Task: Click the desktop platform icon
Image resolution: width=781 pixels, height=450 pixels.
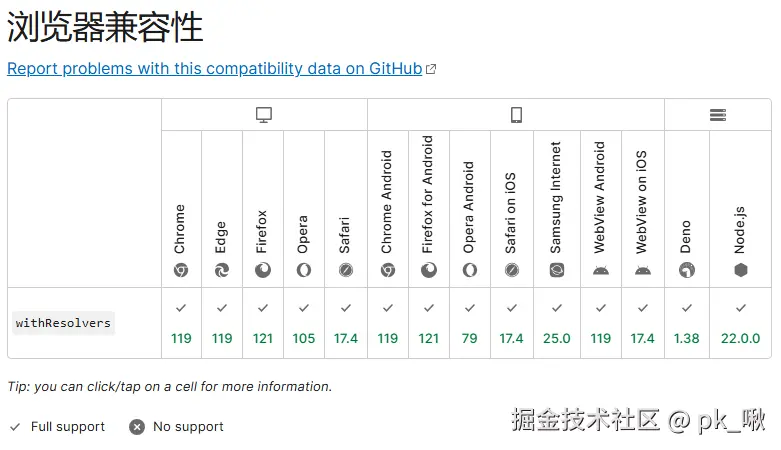Action: (x=264, y=115)
